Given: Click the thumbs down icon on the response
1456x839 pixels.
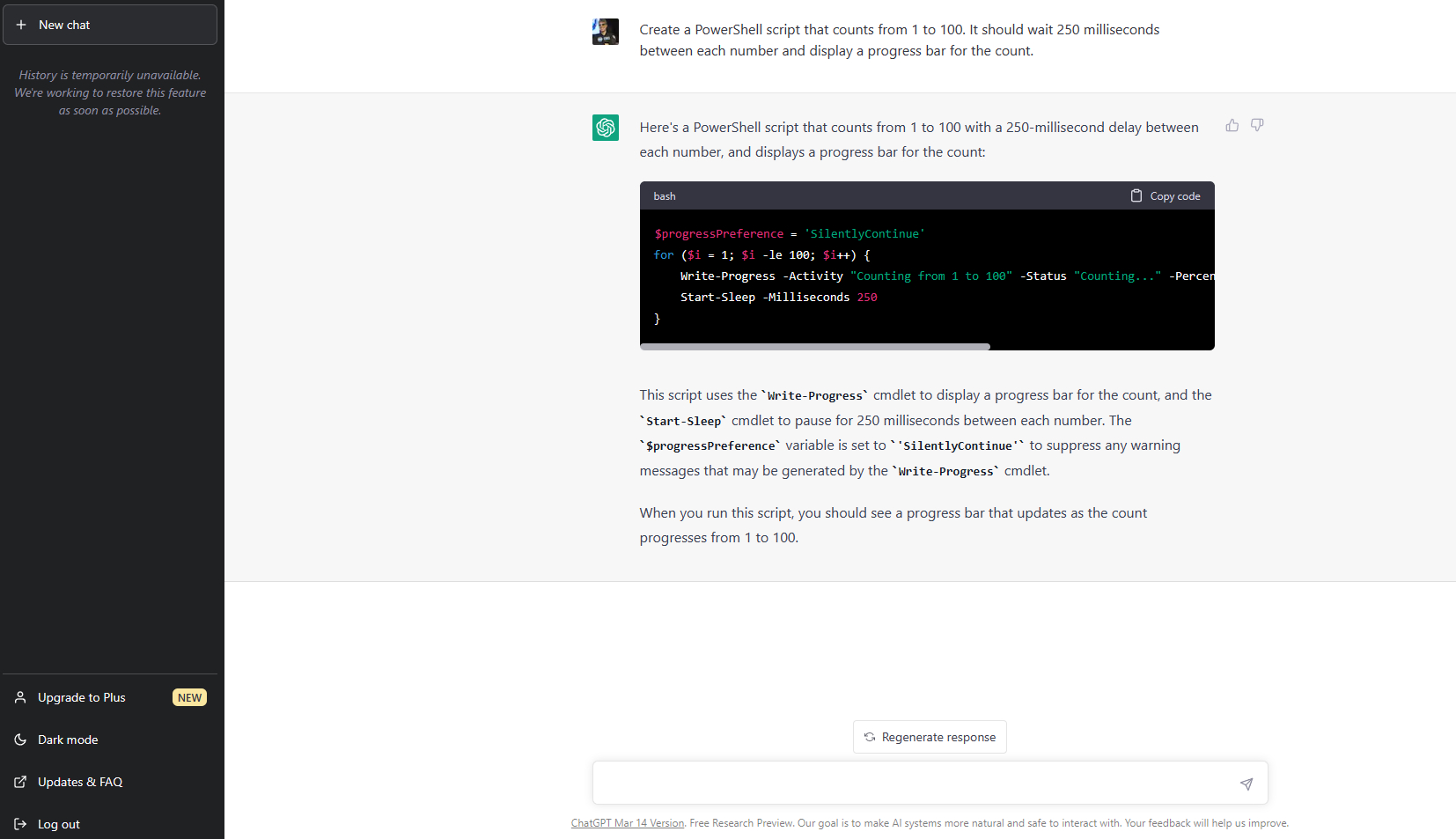Looking at the screenshot, I should coord(1257,126).
